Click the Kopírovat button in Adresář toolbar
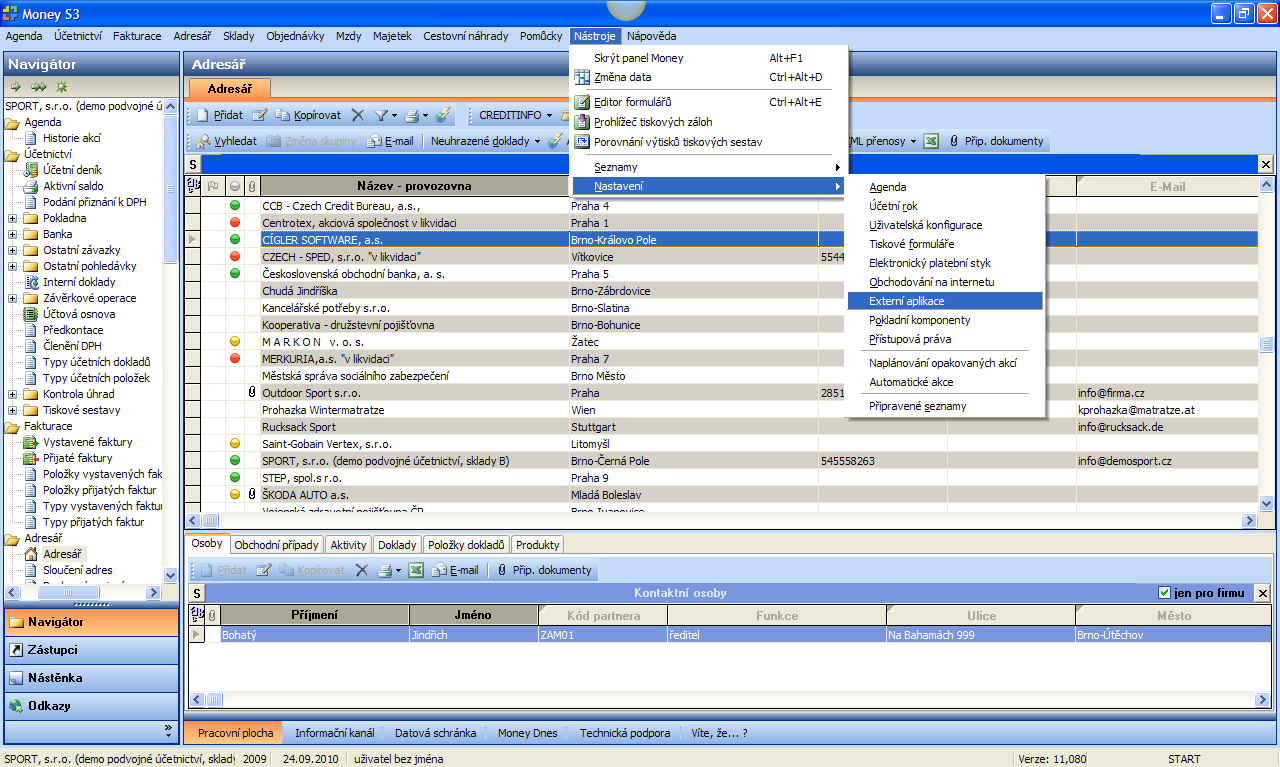Screen dimensions: 1280x767 [308, 115]
